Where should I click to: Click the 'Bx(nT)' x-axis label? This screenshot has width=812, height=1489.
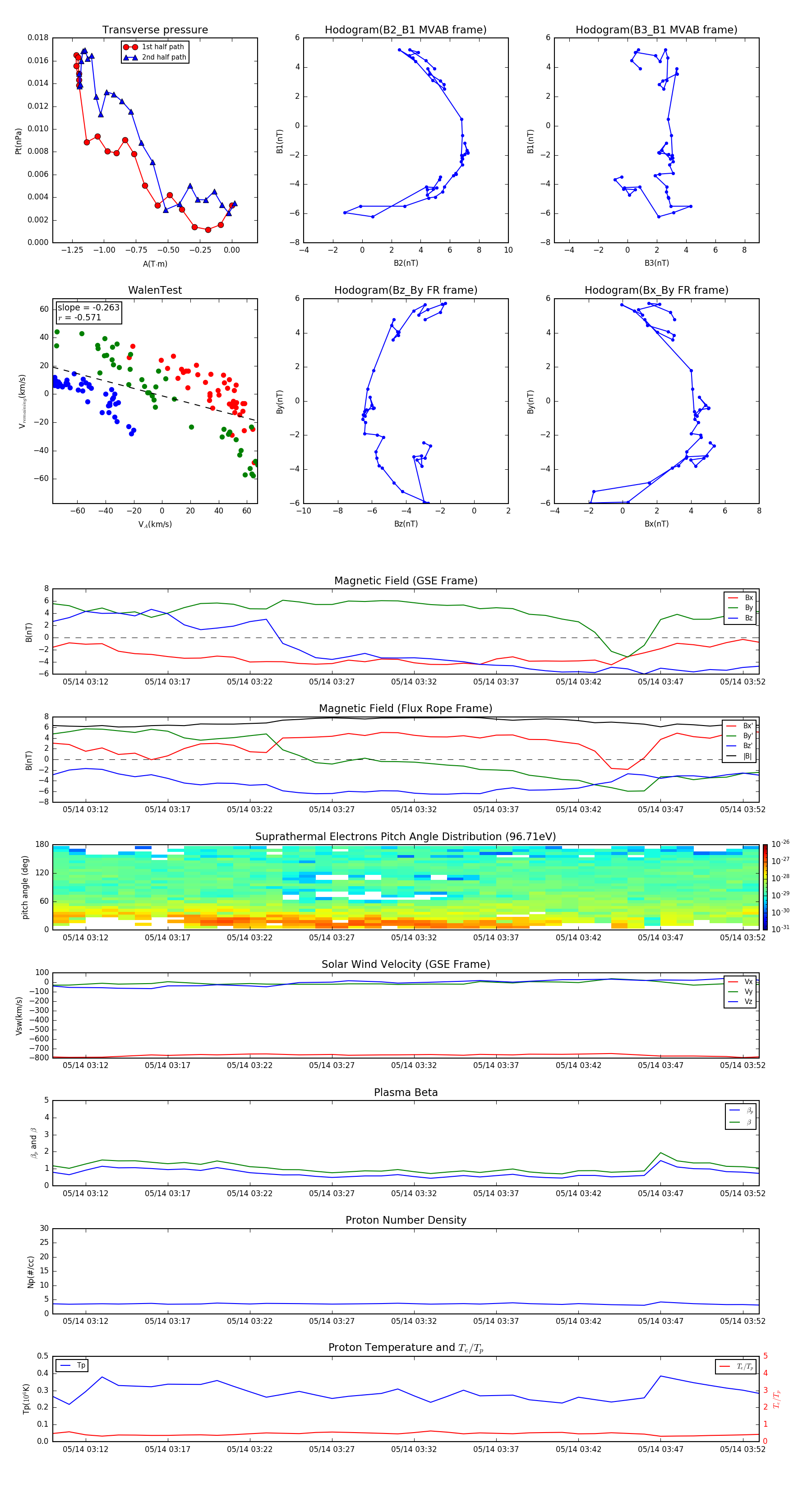pyautogui.click(x=656, y=524)
